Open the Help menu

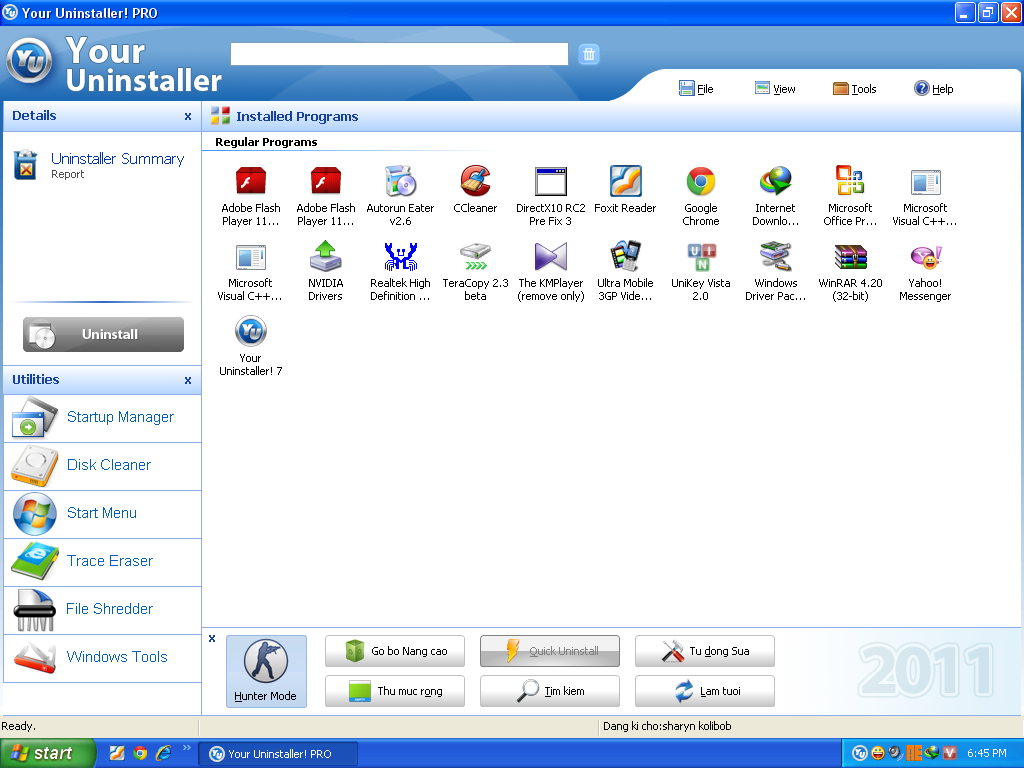(x=934, y=89)
